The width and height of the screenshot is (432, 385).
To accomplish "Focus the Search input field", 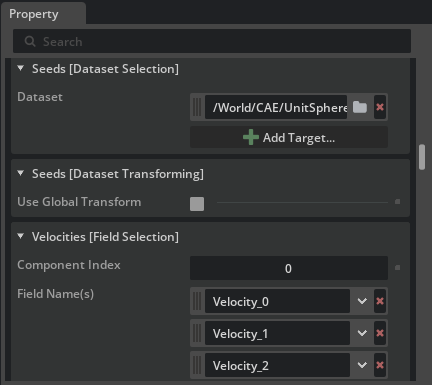I will (x=212, y=41).
